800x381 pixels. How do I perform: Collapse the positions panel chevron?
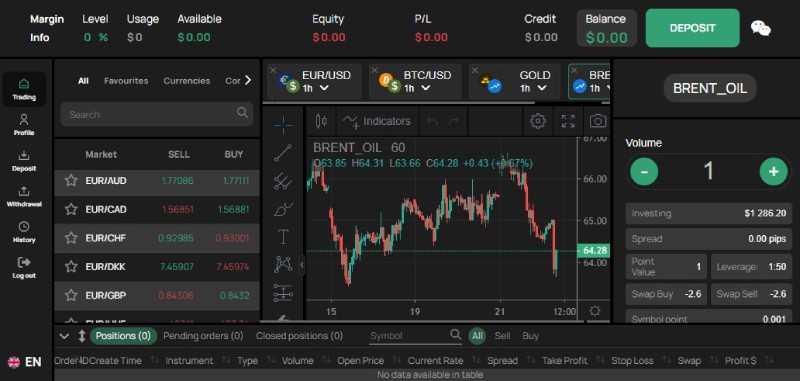[x=64, y=336]
